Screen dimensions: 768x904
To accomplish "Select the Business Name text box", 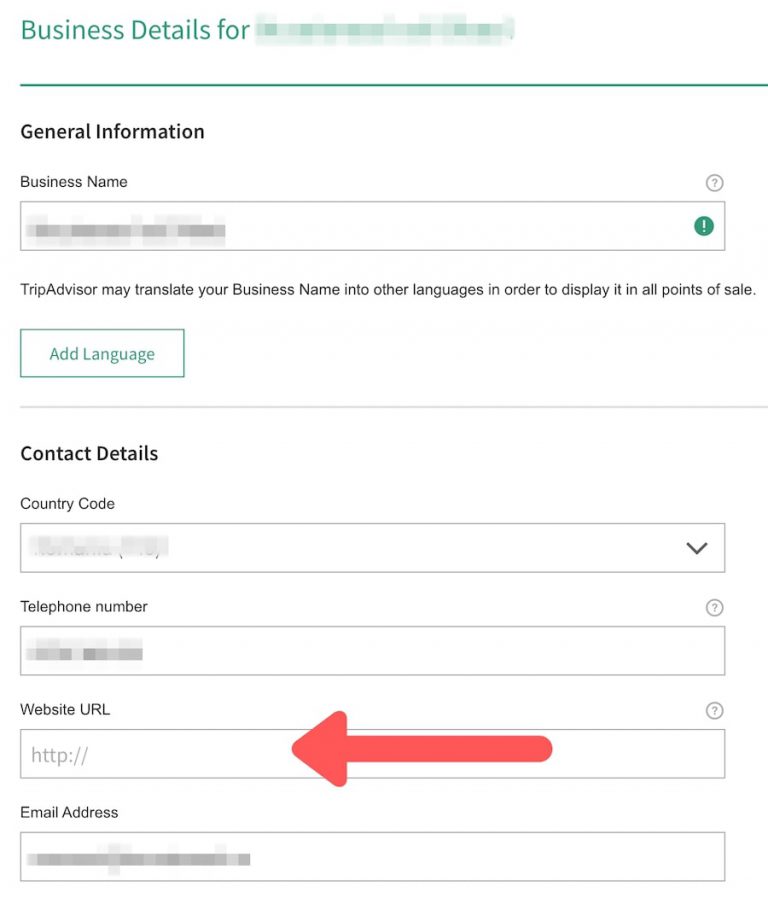I will tap(372, 226).
